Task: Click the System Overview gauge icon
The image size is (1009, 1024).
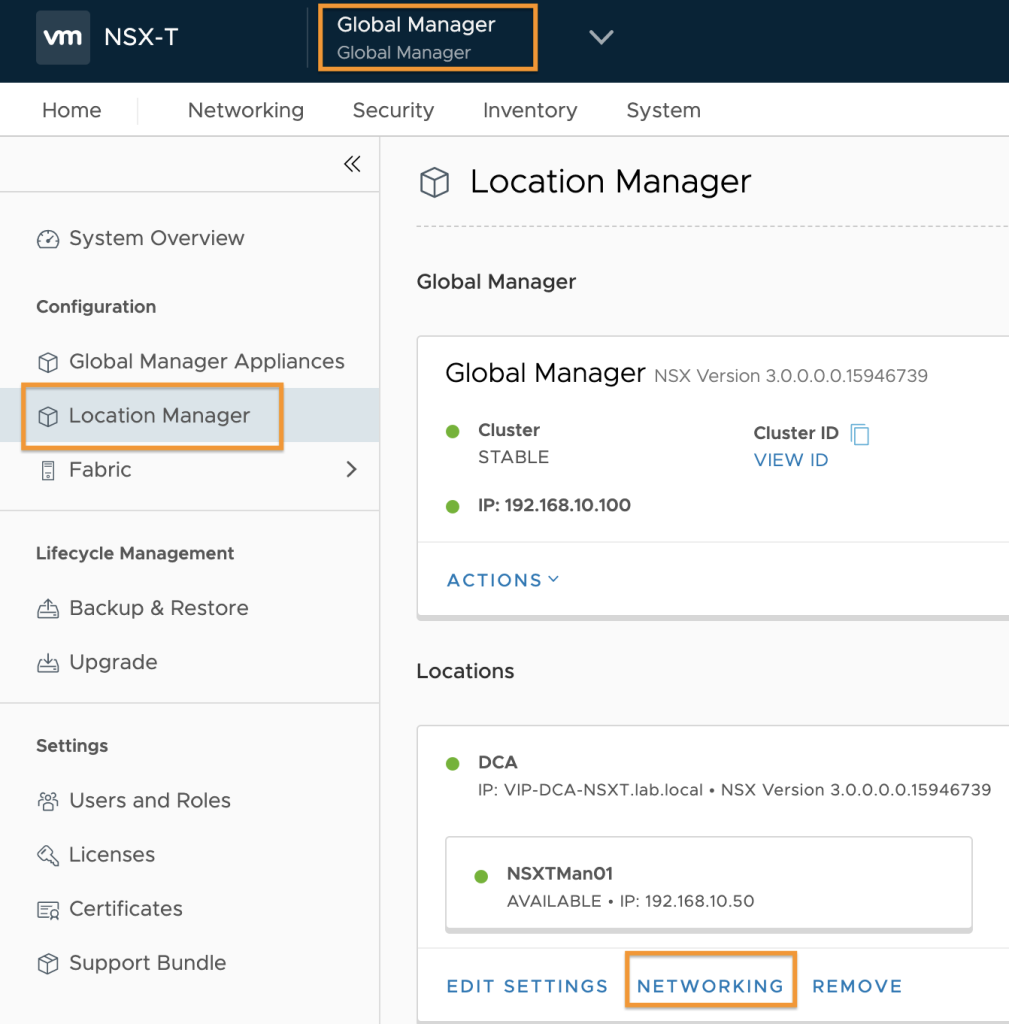Action: [48, 239]
